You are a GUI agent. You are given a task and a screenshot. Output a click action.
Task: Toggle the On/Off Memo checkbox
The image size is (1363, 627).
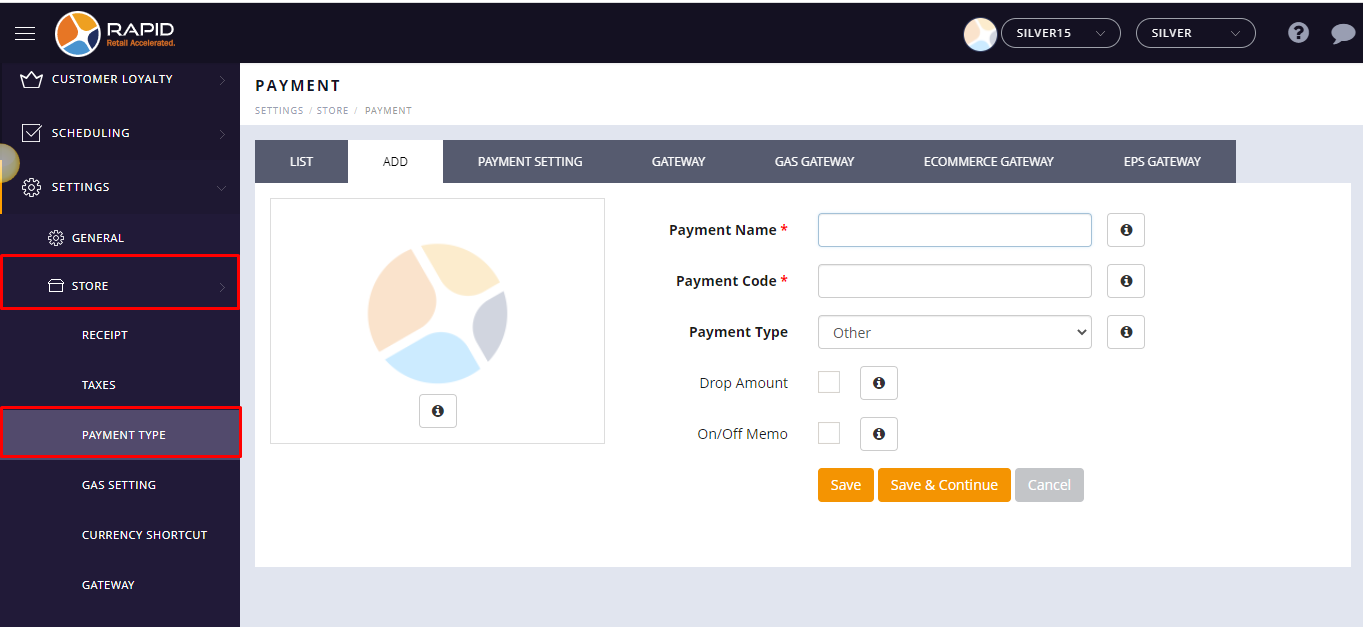pos(828,434)
